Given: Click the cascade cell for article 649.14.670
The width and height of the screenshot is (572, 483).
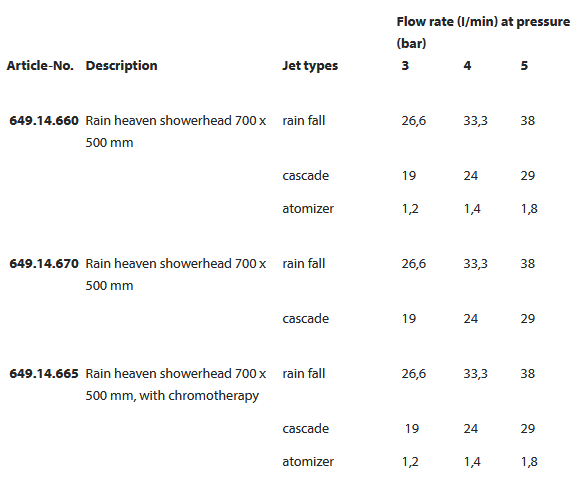Looking at the screenshot, I should click(305, 319).
